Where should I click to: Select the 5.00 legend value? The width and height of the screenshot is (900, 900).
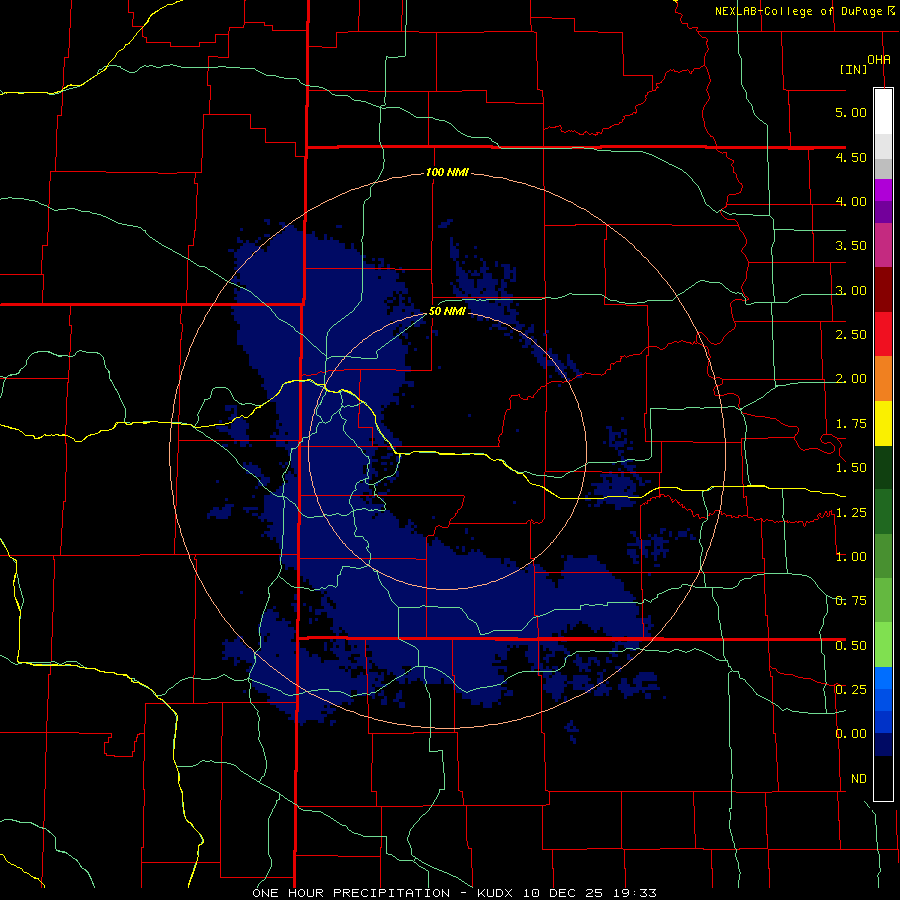[851, 112]
